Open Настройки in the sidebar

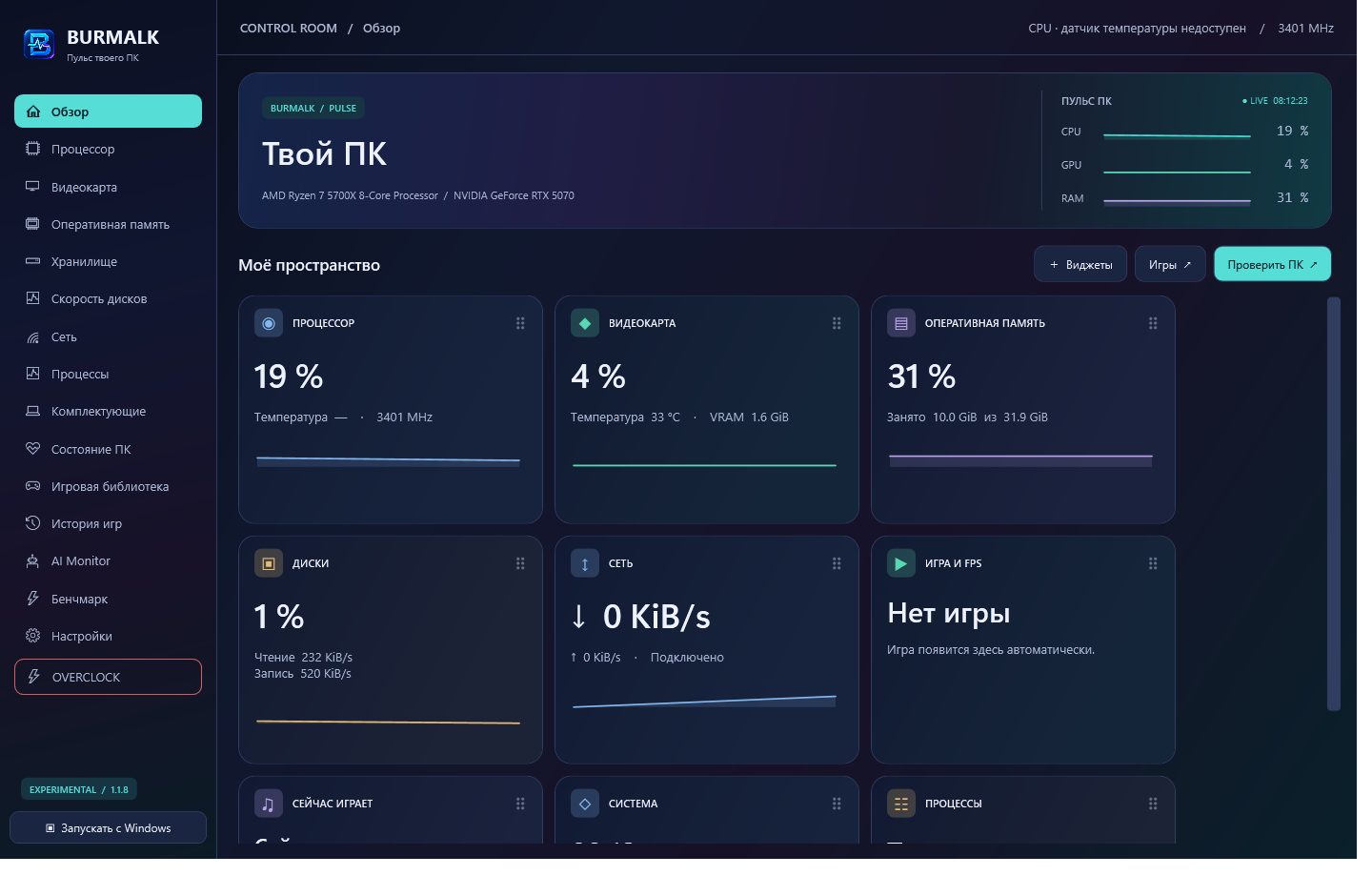(108, 636)
